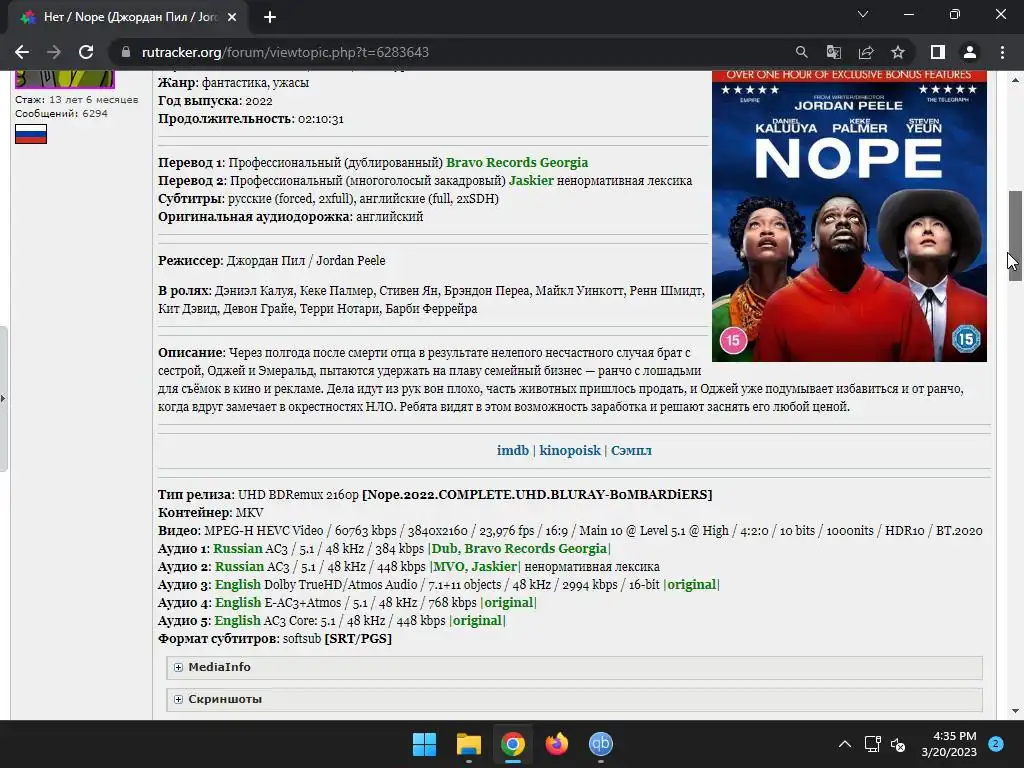View site security lock info

point(126,52)
